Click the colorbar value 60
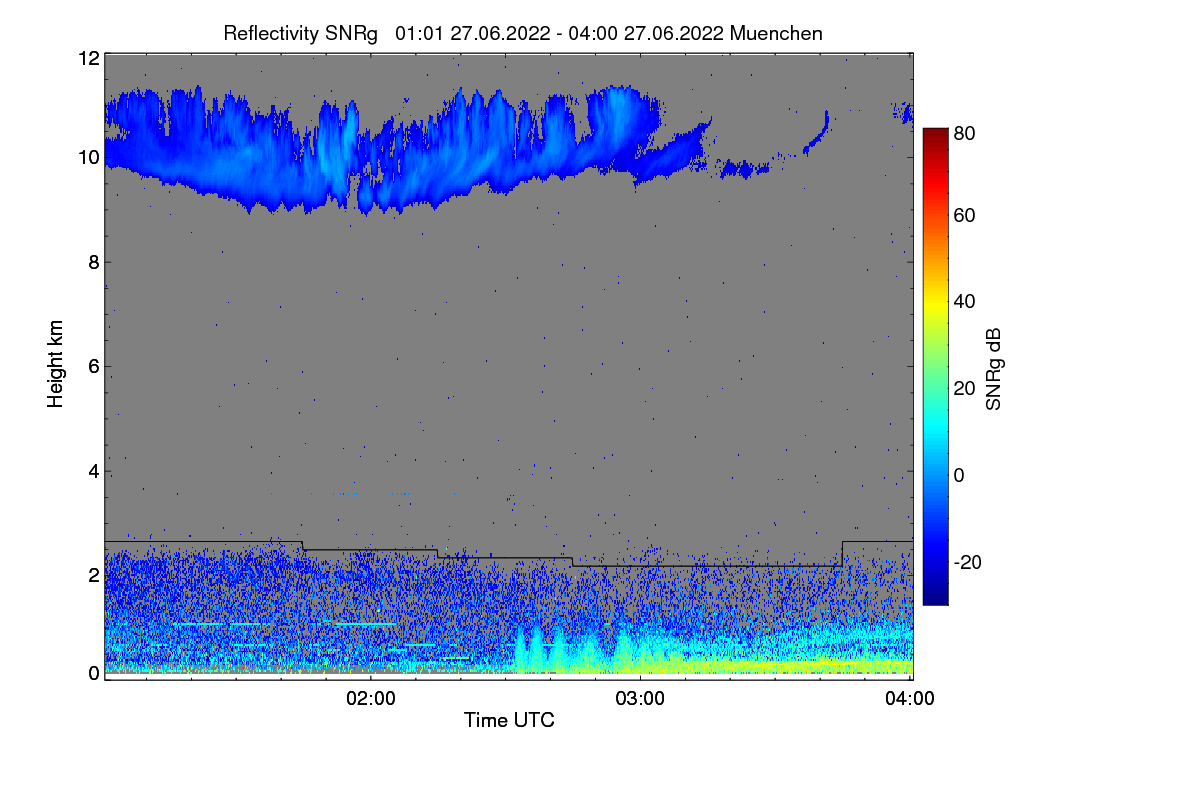Screen dimensions: 1200x800 point(964,215)
